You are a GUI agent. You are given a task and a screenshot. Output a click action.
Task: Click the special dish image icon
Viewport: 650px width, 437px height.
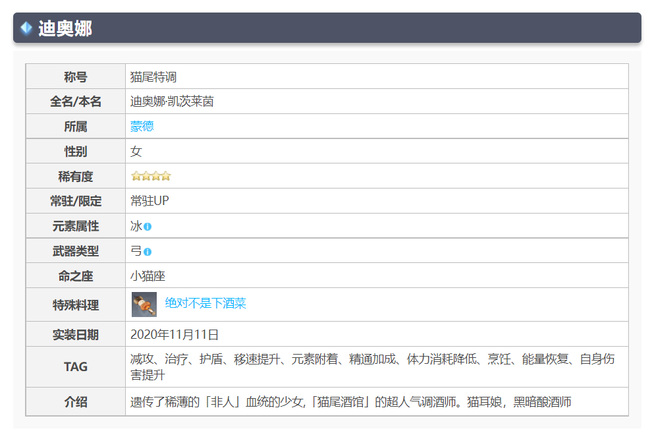pyautogui.click(x=144, y=304)
